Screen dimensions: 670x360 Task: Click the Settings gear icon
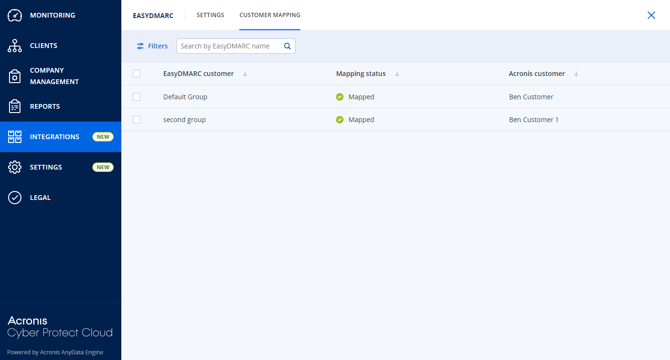tap(15, 167)
